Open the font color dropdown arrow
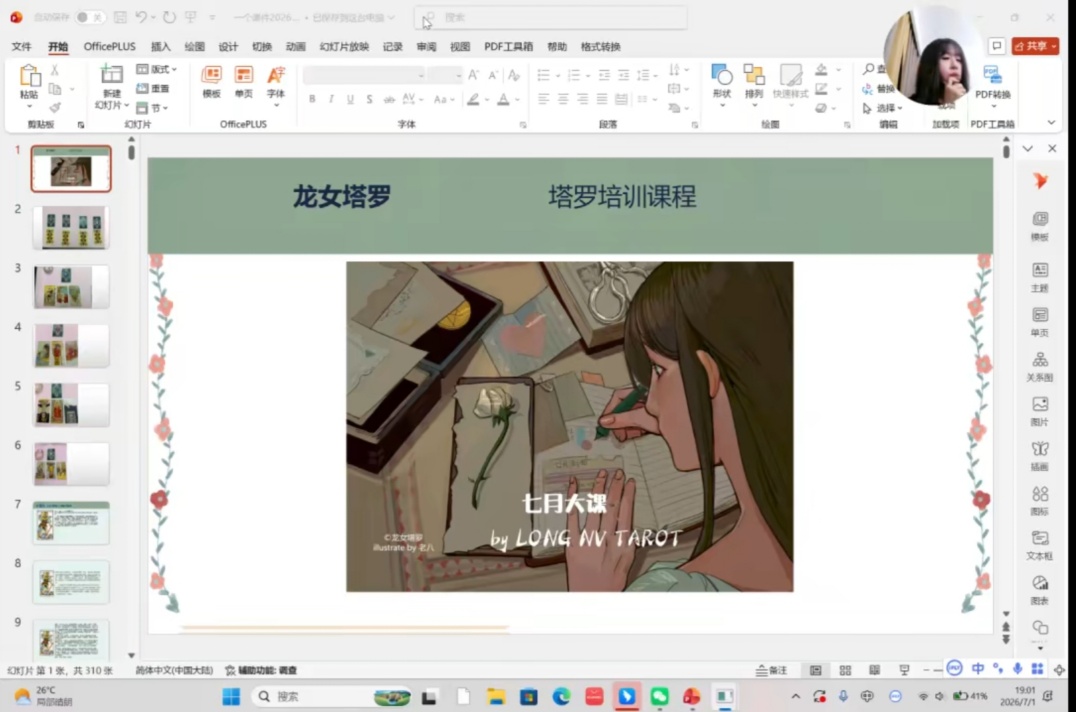The image size is (1076, 712). tap(517, 100)
